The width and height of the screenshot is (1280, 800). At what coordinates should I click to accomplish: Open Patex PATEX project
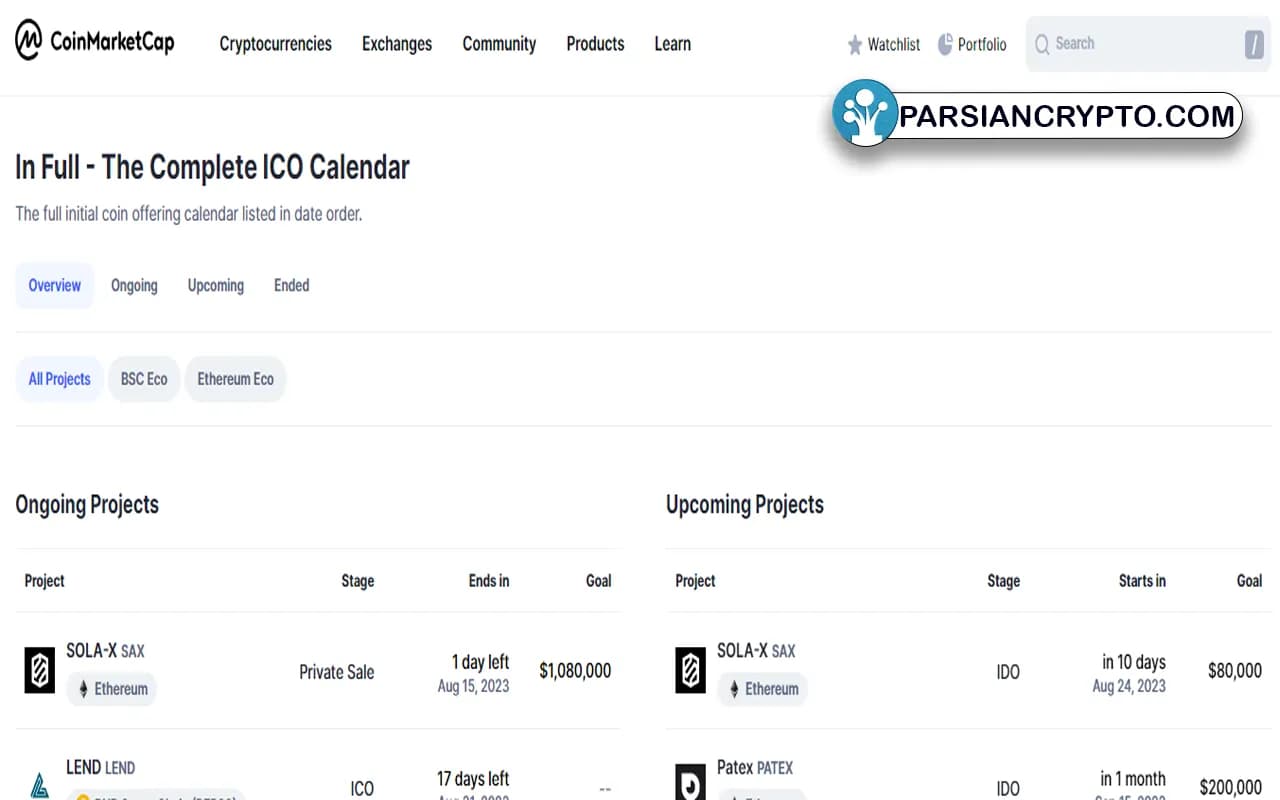tap(755, 768)
